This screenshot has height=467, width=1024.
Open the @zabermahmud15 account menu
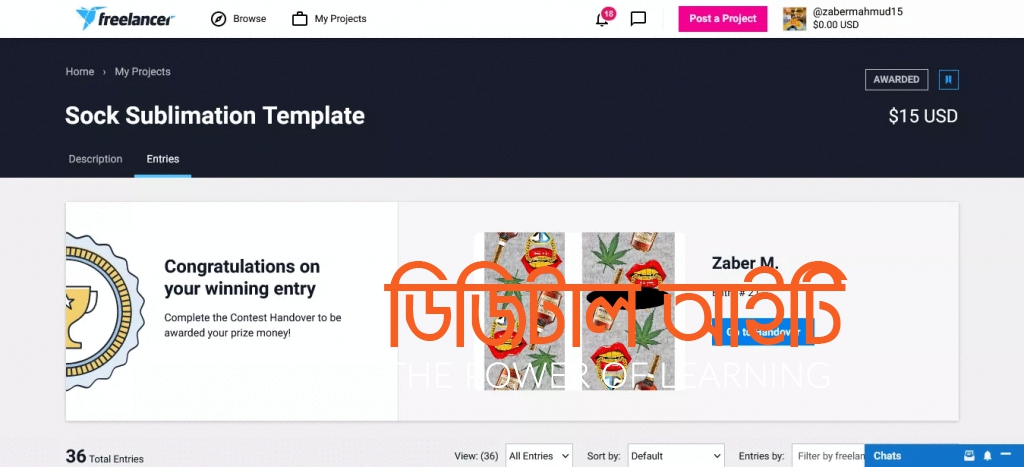click(857, 18)
